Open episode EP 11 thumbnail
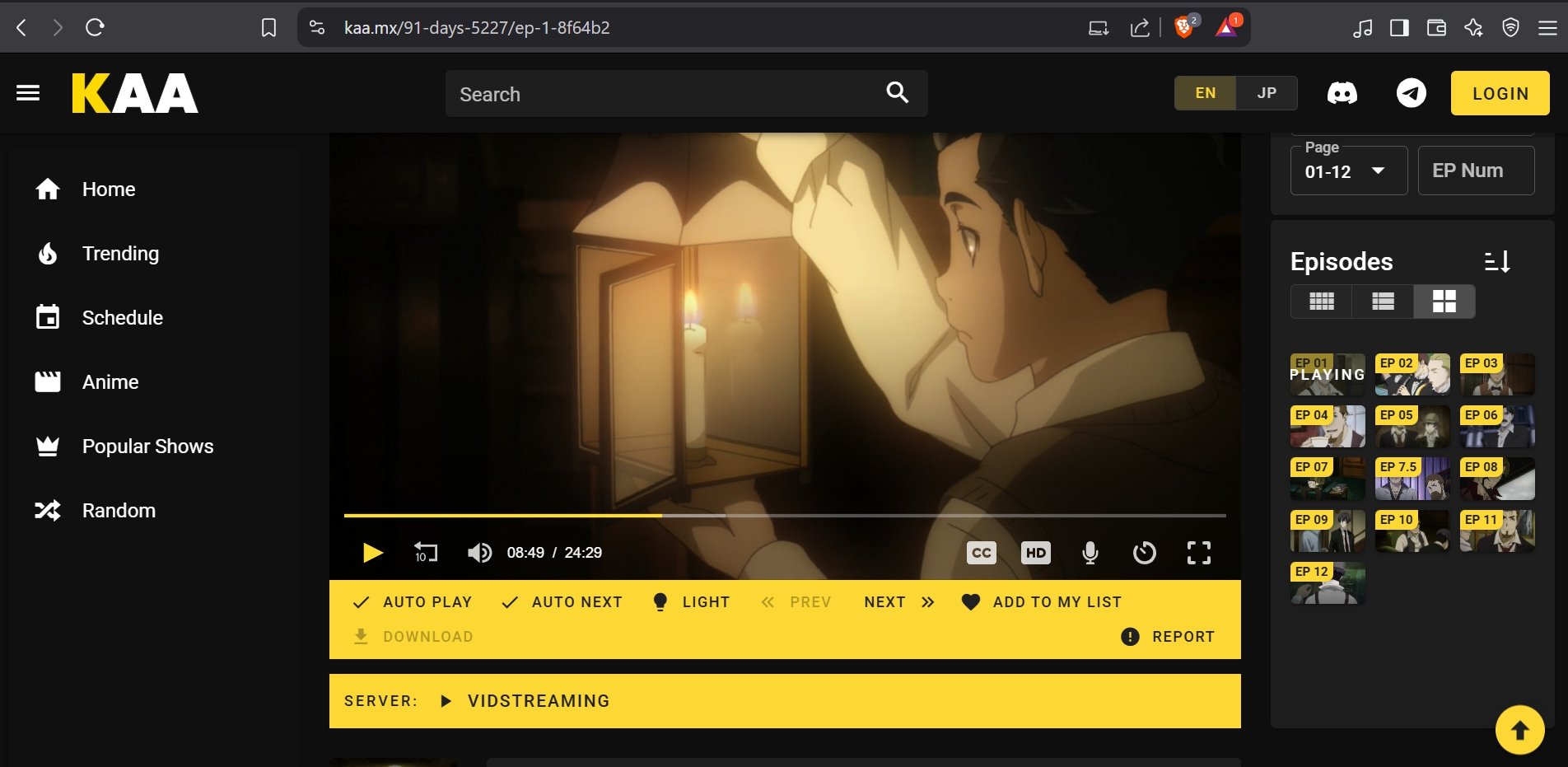This screenshot has width=1568, height=767. pos(1497,531)
